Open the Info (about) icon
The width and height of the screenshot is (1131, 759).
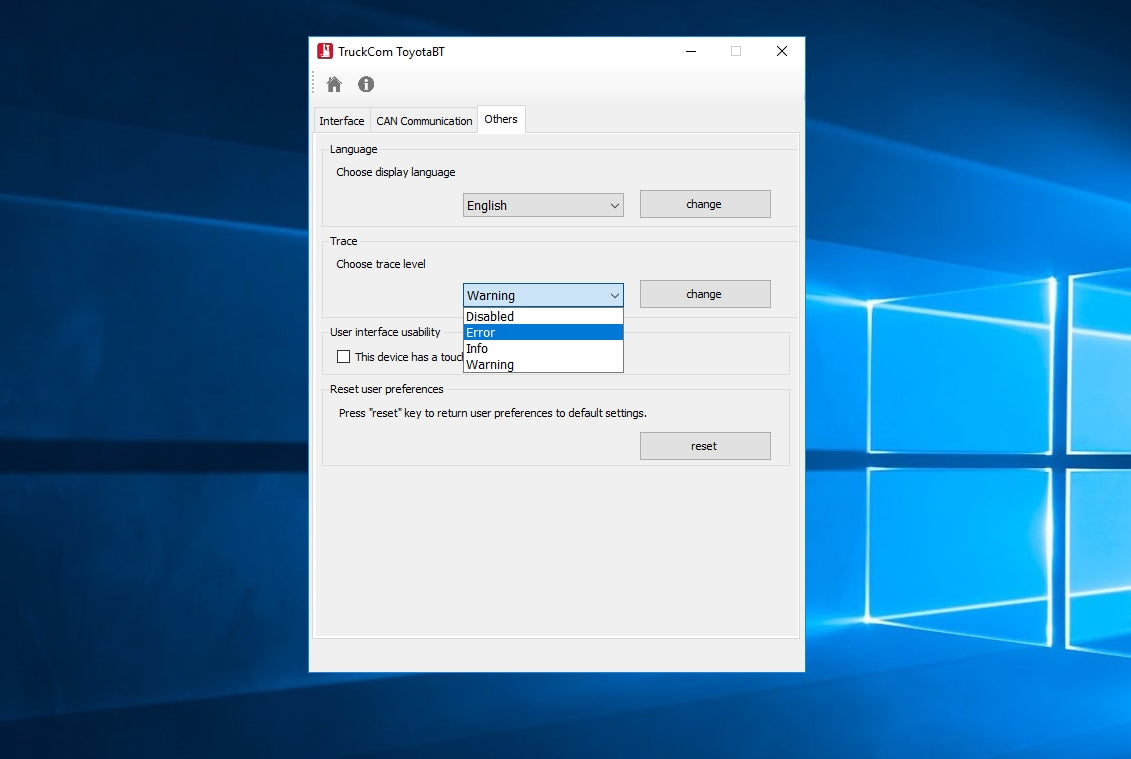tap(366, 85)
